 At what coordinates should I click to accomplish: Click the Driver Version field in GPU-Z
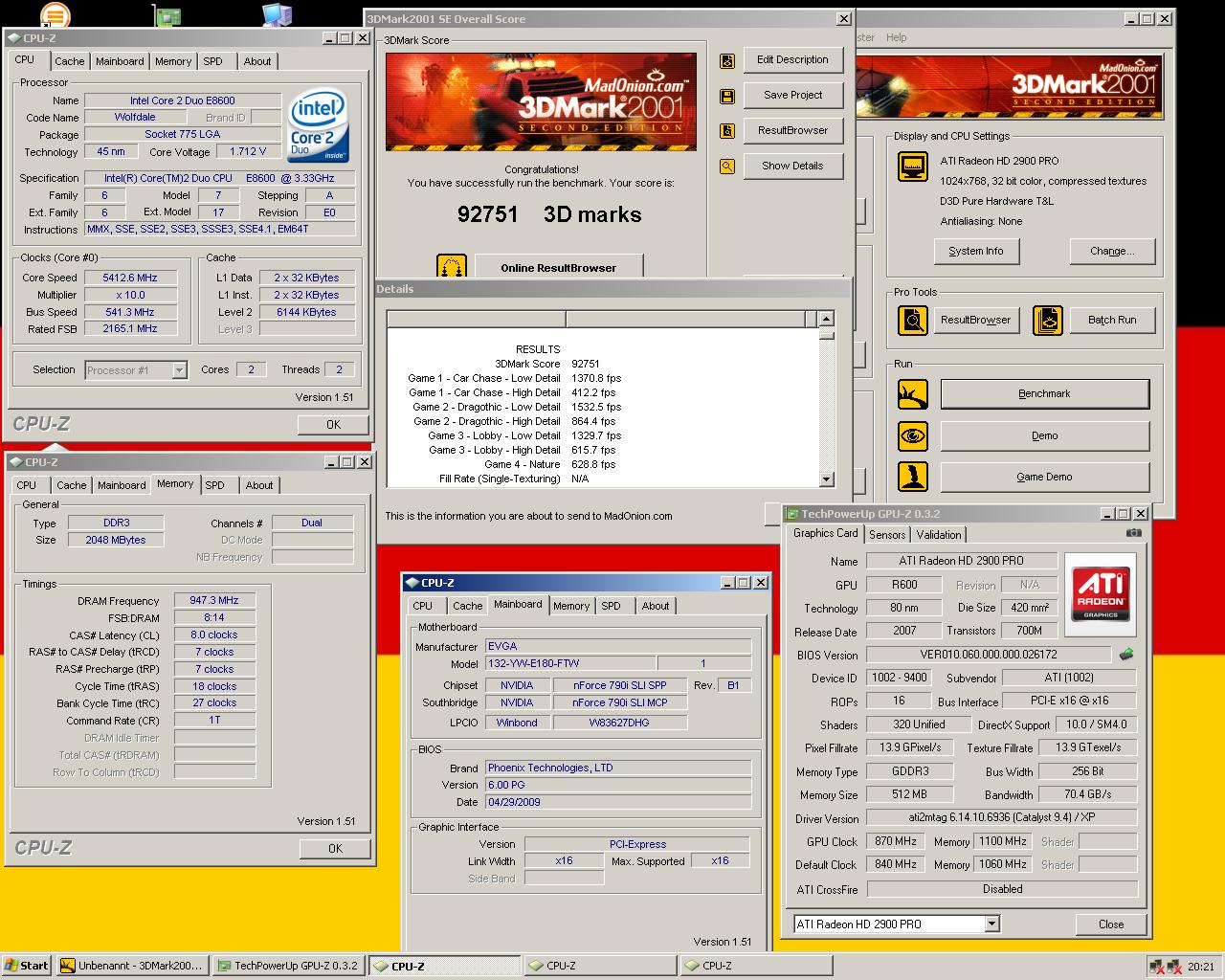pyautogui.click(x=1002, y=818)
